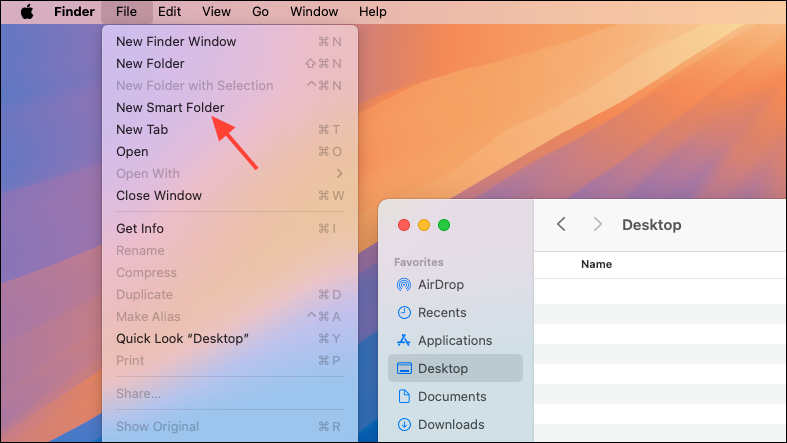Open the Go menu
787x443 pixels.
[260, 12]
